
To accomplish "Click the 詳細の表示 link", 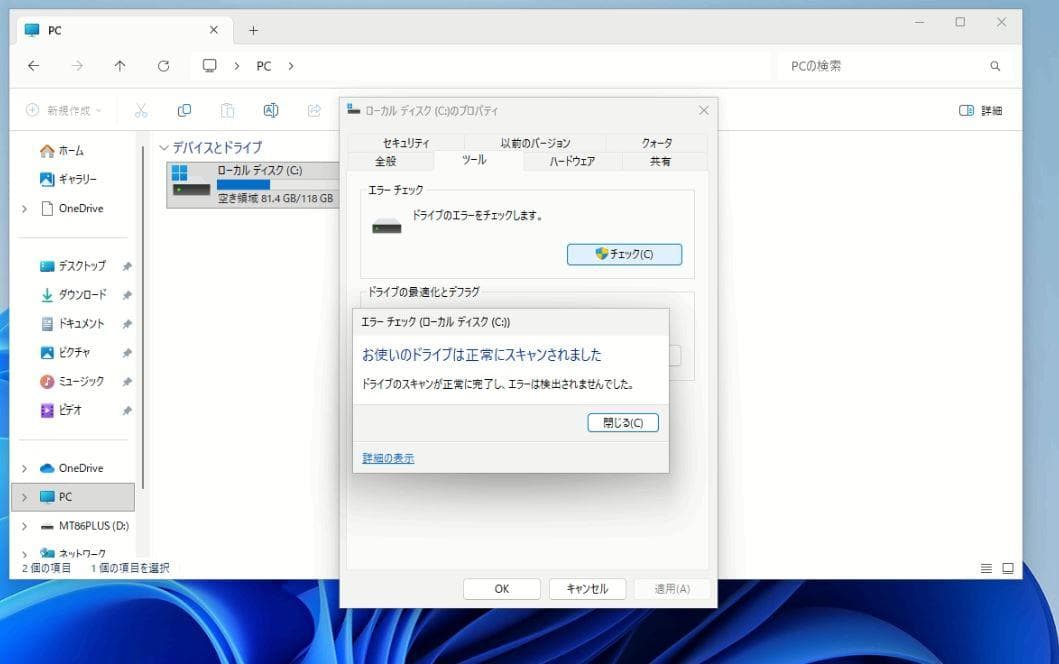I will (388, 458).
